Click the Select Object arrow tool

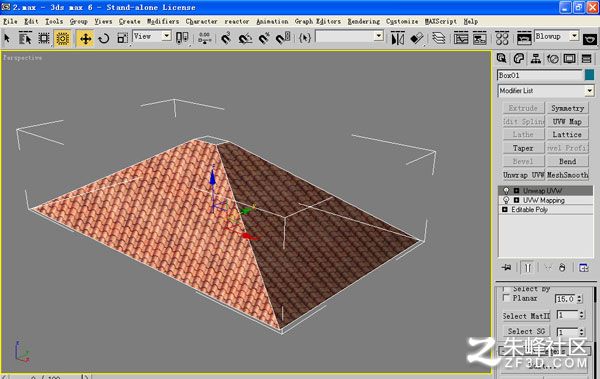tap(7, 38)
